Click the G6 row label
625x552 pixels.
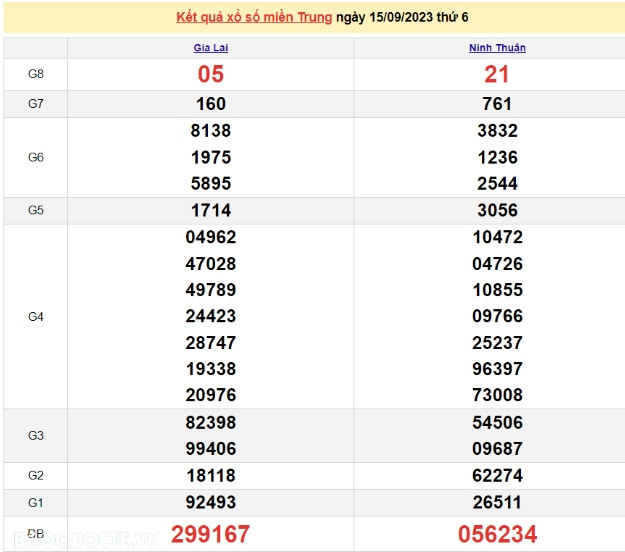tap(36, 157)
